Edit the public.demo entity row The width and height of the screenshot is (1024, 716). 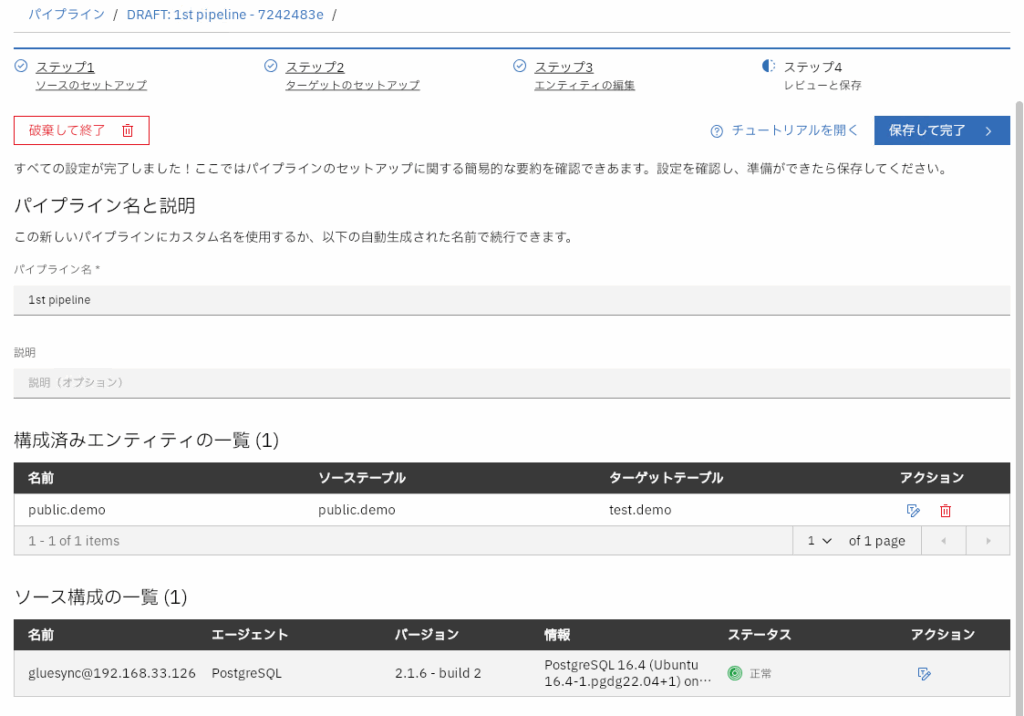click(x=913, y=510)
